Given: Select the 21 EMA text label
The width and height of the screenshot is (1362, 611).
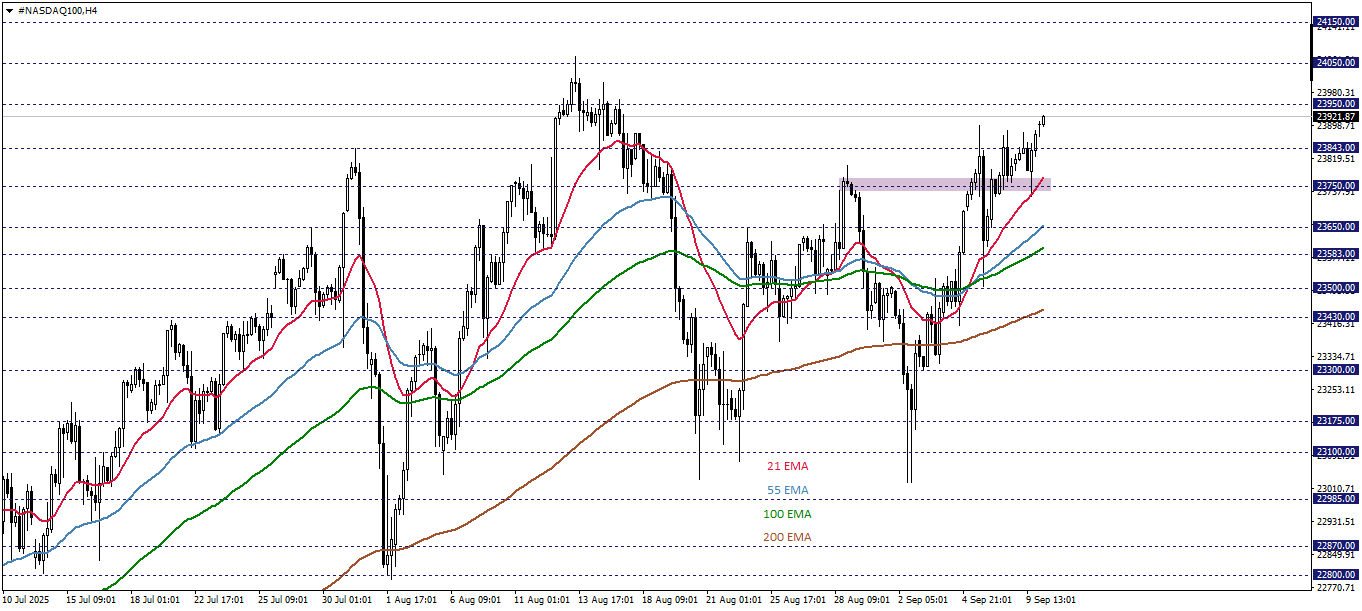Looking at the screenshot, I should pos(788,466).
